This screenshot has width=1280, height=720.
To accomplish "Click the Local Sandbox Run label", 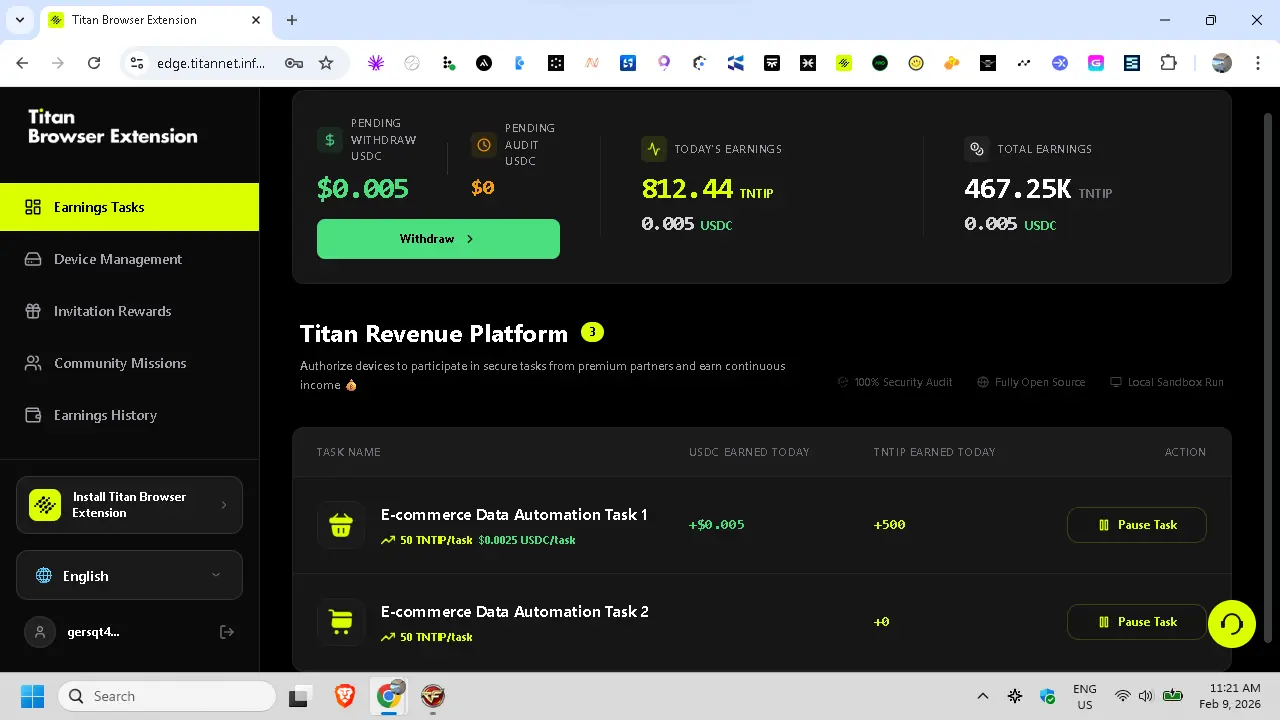I will (x=1167, y=382).
